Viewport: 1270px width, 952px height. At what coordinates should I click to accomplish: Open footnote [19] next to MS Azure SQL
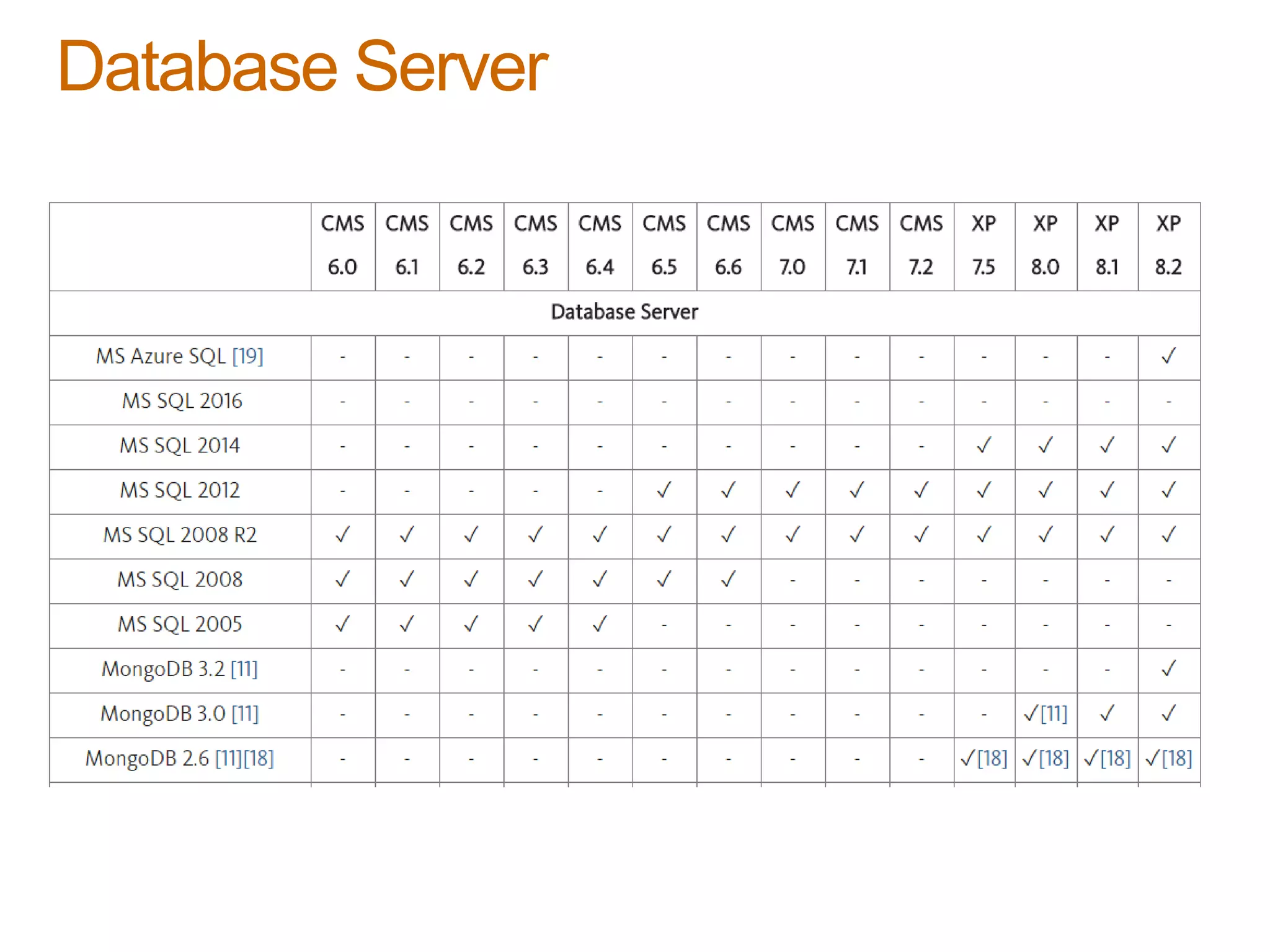(x=248, y=356)
